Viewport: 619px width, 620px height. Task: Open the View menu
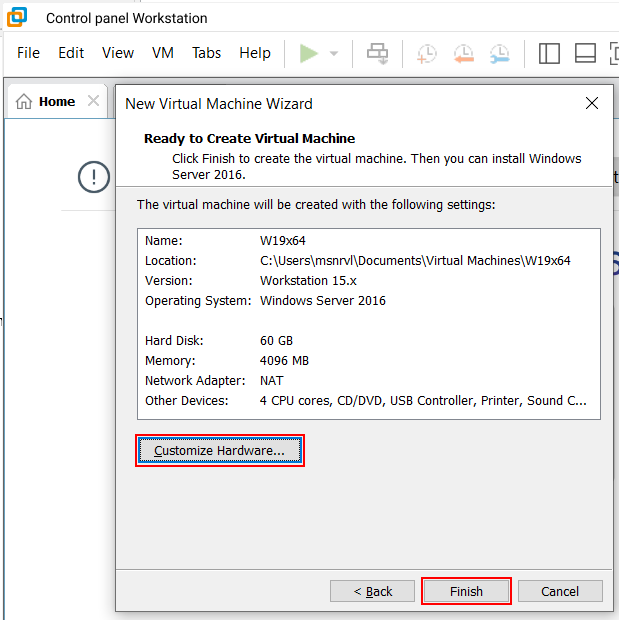tap(117, 53)
